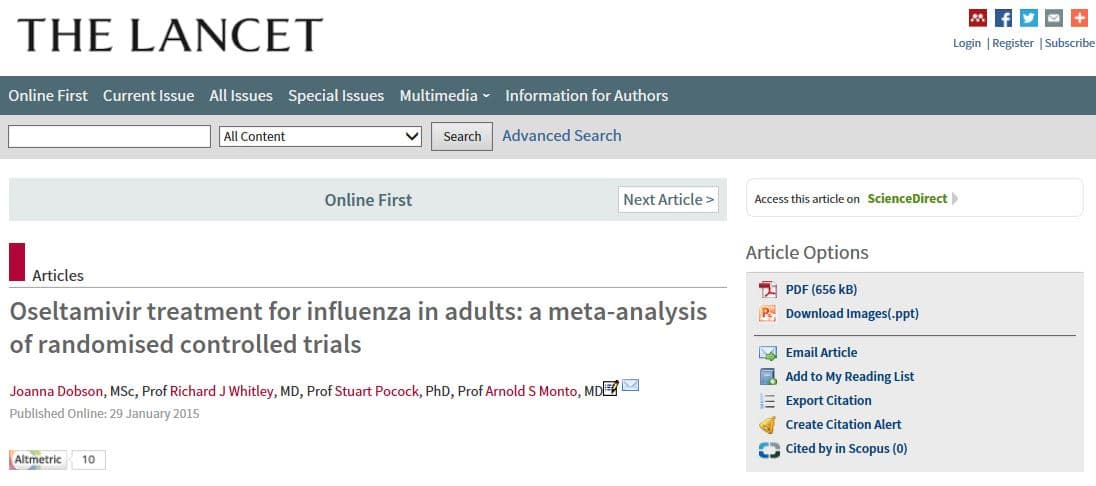Click the author notes icon after MD
This screenshot has width=1096, height=486.
[x=611, y=389]
